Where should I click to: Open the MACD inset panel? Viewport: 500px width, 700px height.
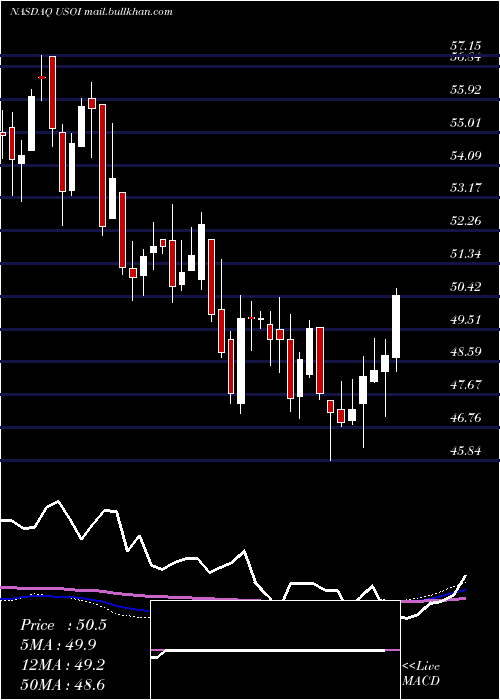(x=275, y=650)
